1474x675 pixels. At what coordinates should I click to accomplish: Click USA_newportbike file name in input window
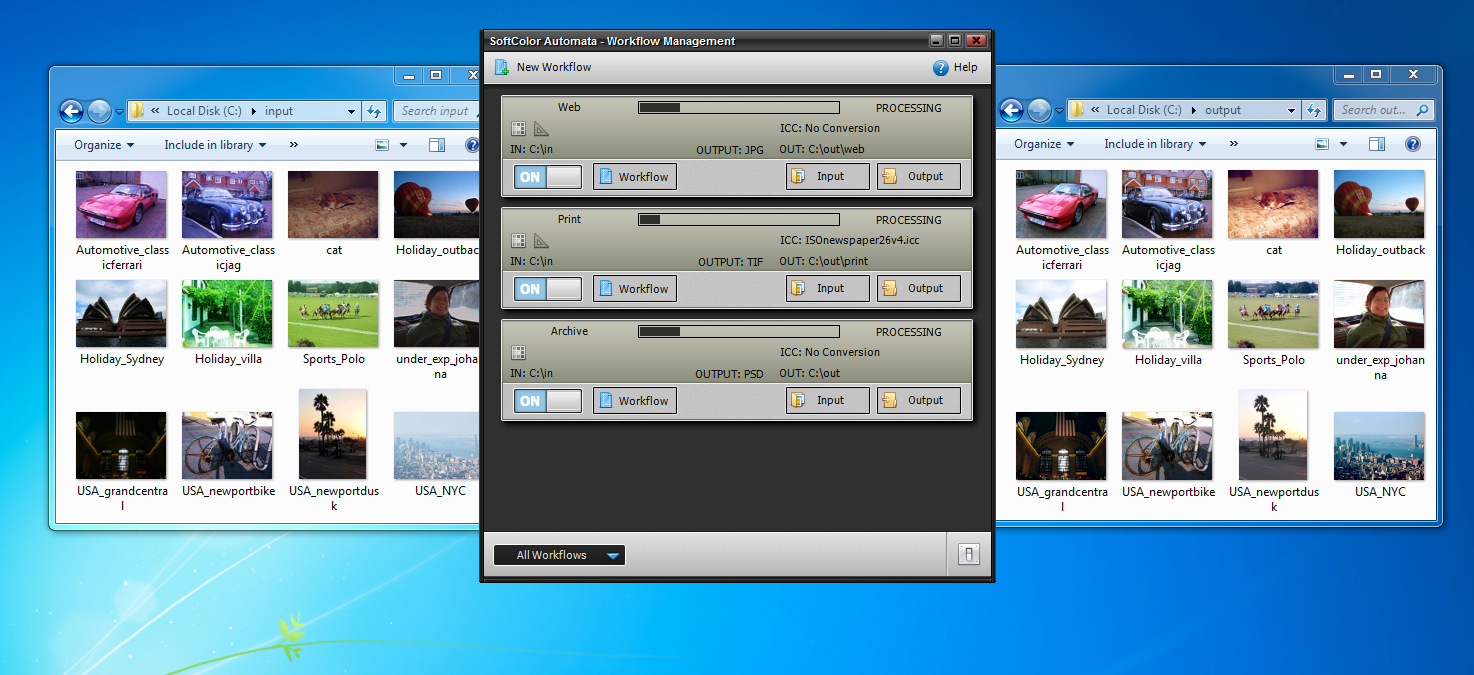click(228, 491)
